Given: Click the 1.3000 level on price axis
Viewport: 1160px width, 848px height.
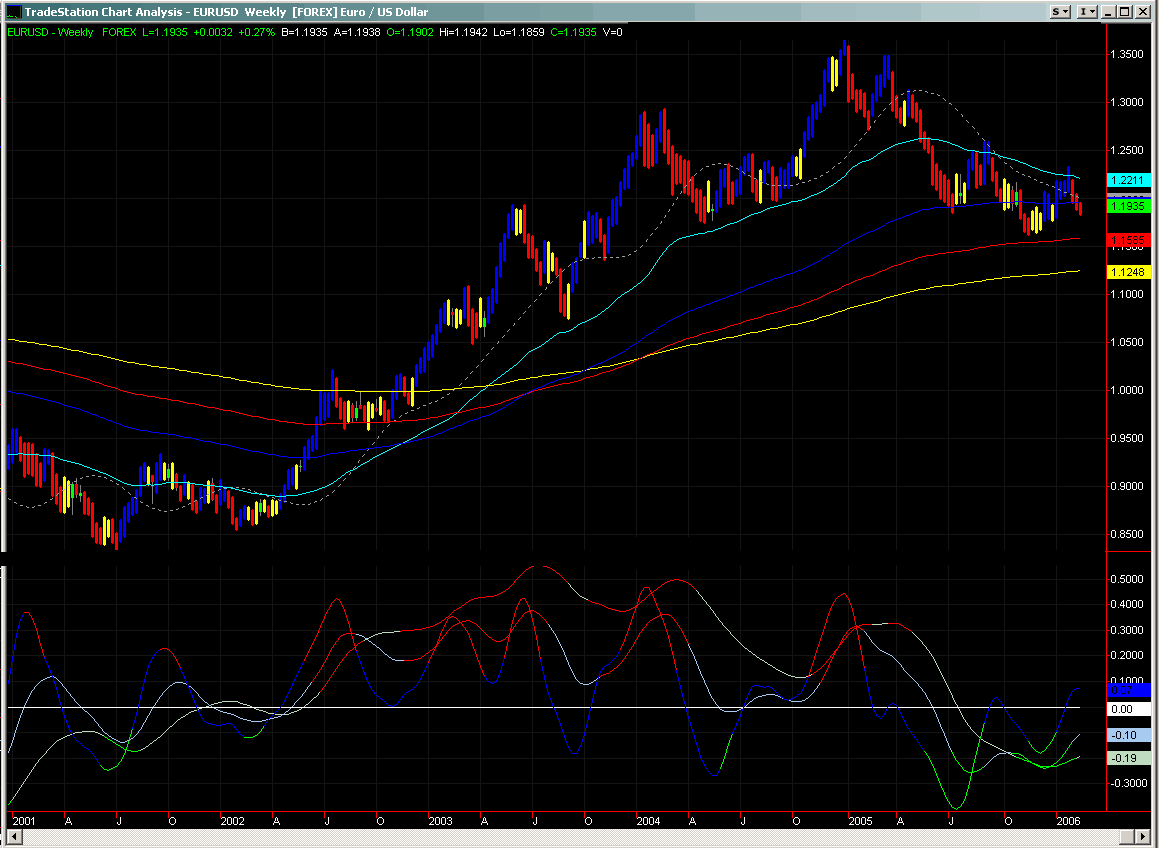Looking at the screenshot, I should coord(1130,102).
